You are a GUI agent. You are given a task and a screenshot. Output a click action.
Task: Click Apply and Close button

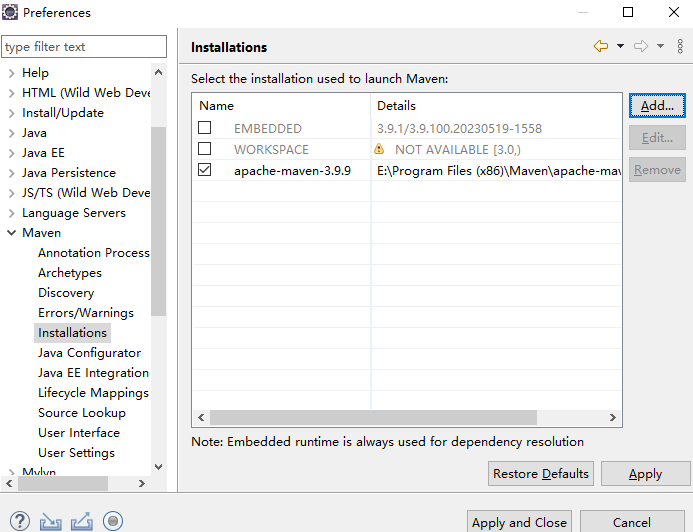519,522
